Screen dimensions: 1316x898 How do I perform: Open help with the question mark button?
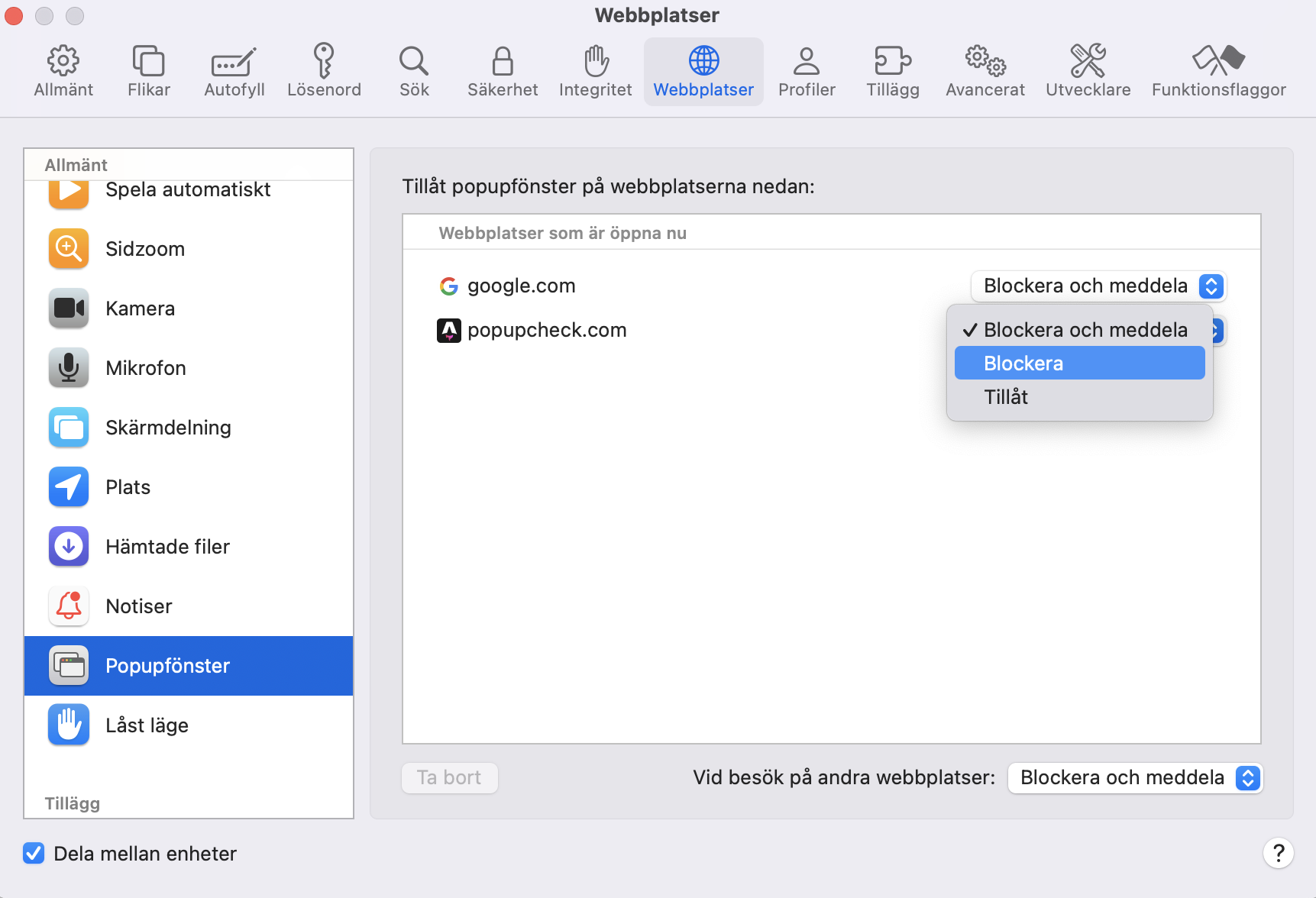(x=1278, y=853)
